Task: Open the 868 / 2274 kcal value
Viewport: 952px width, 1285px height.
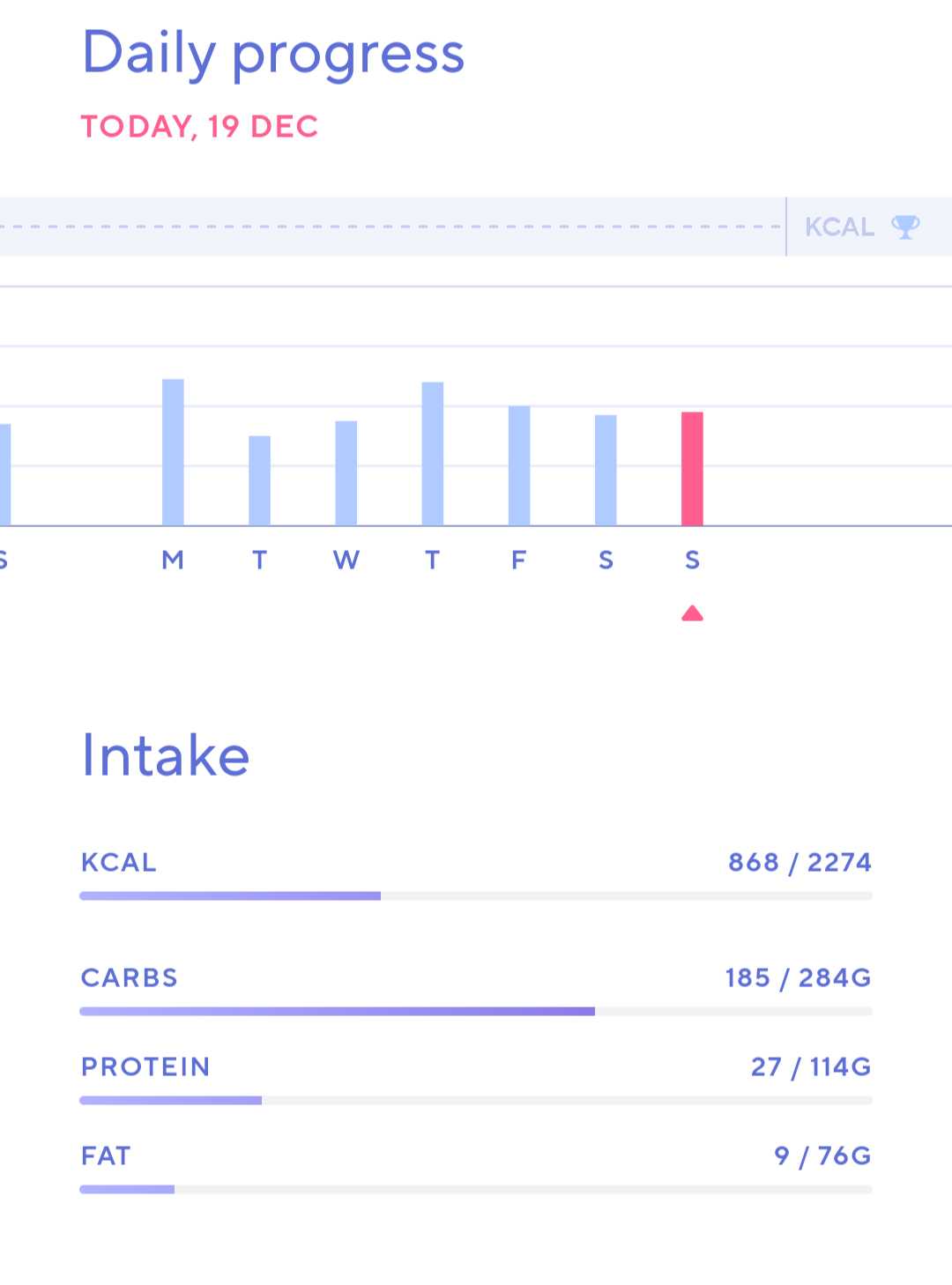Action: (x=800, y=862)
